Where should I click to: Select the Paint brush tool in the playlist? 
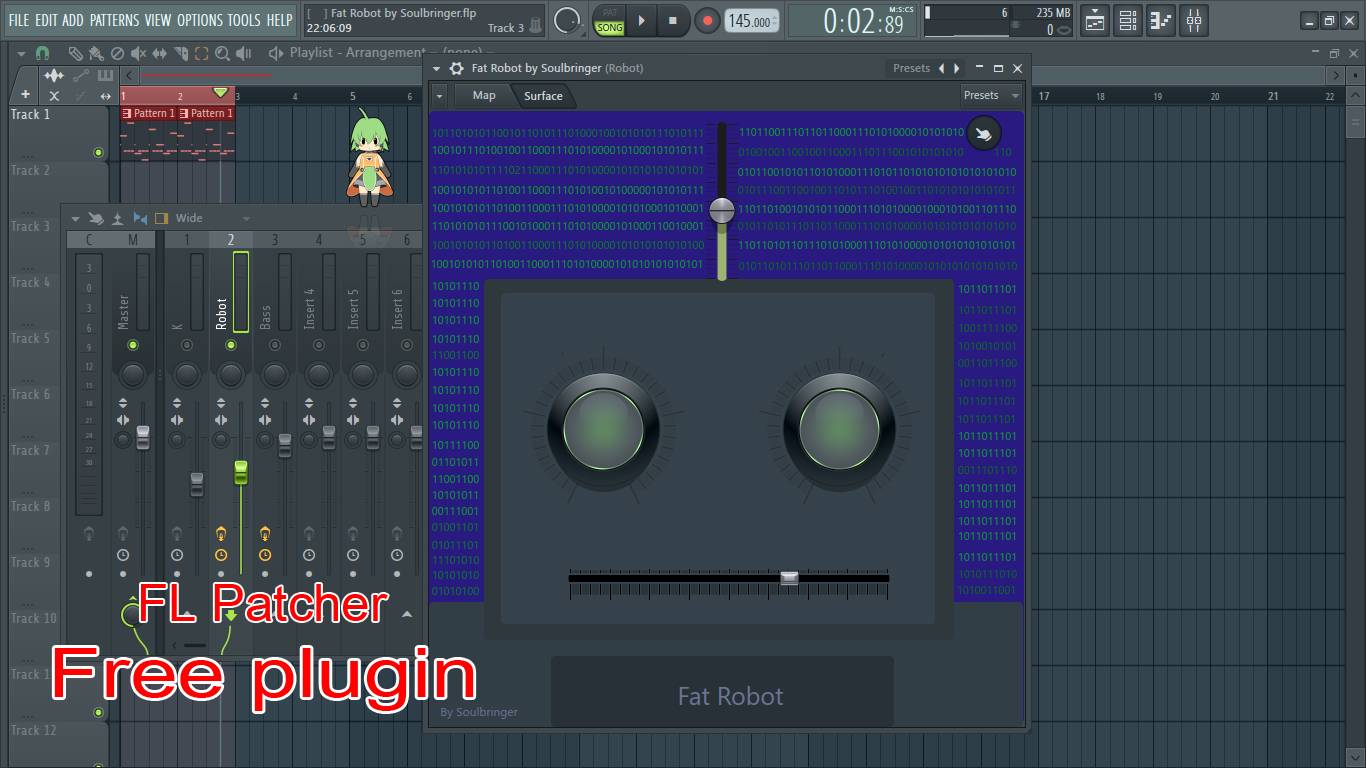pyautogui.click(x=96, y=53)
